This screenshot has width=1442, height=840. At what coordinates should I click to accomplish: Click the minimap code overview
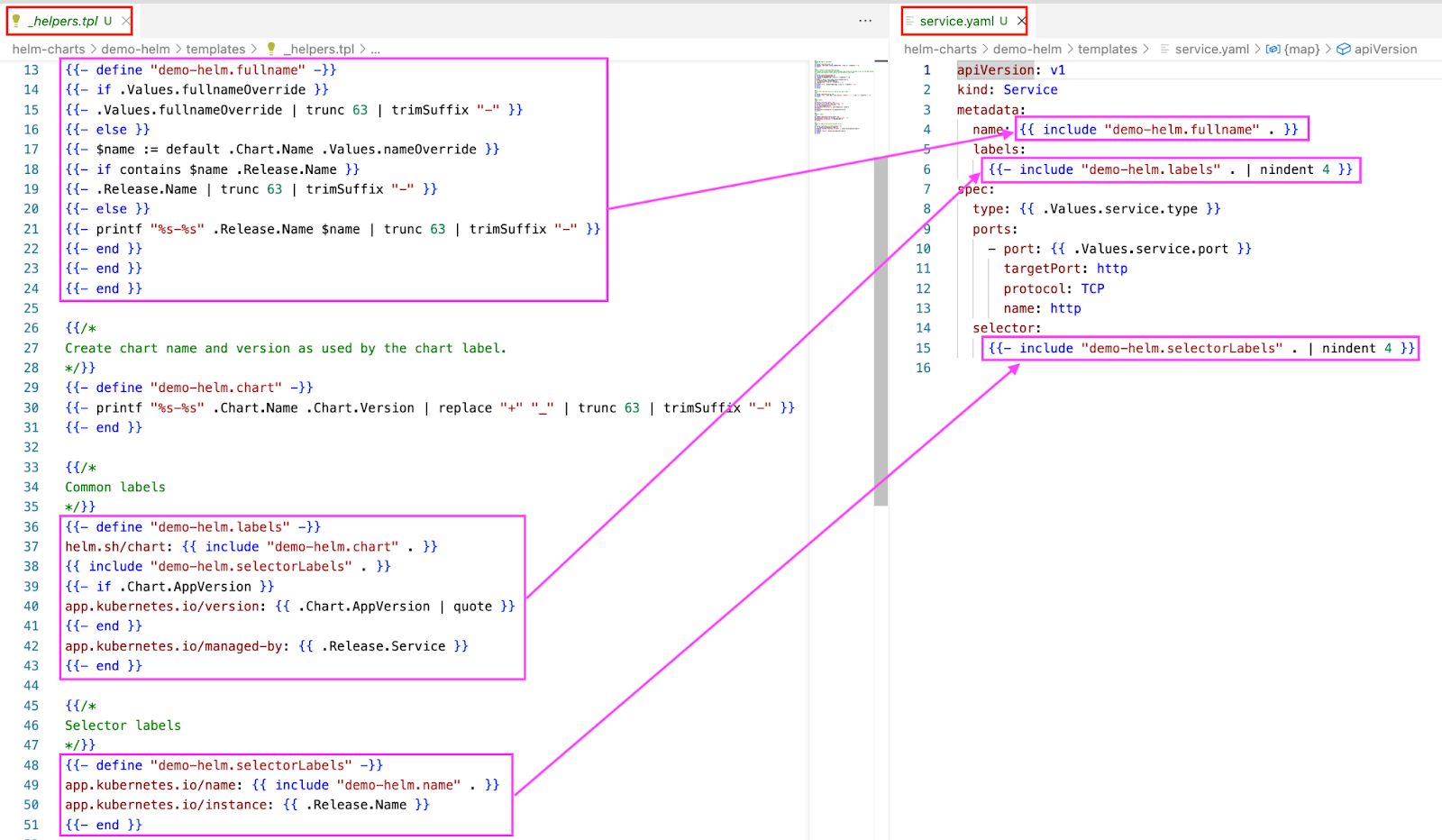[x=842, y=96]
